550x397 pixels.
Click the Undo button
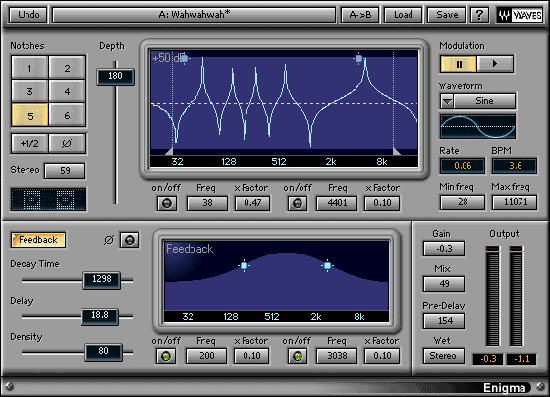coord(28,15)
